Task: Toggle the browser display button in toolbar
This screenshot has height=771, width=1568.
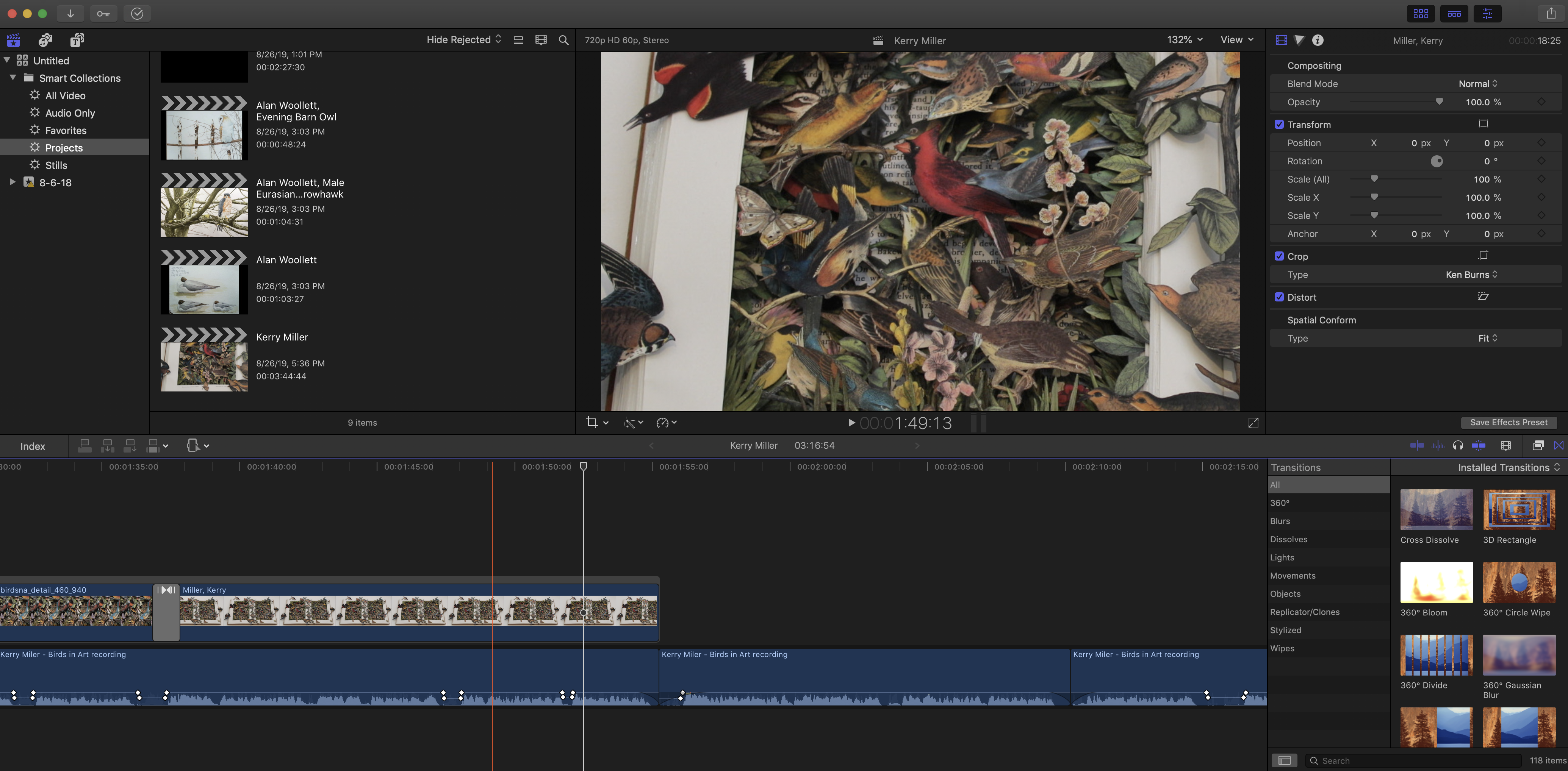Action: 1421,13
